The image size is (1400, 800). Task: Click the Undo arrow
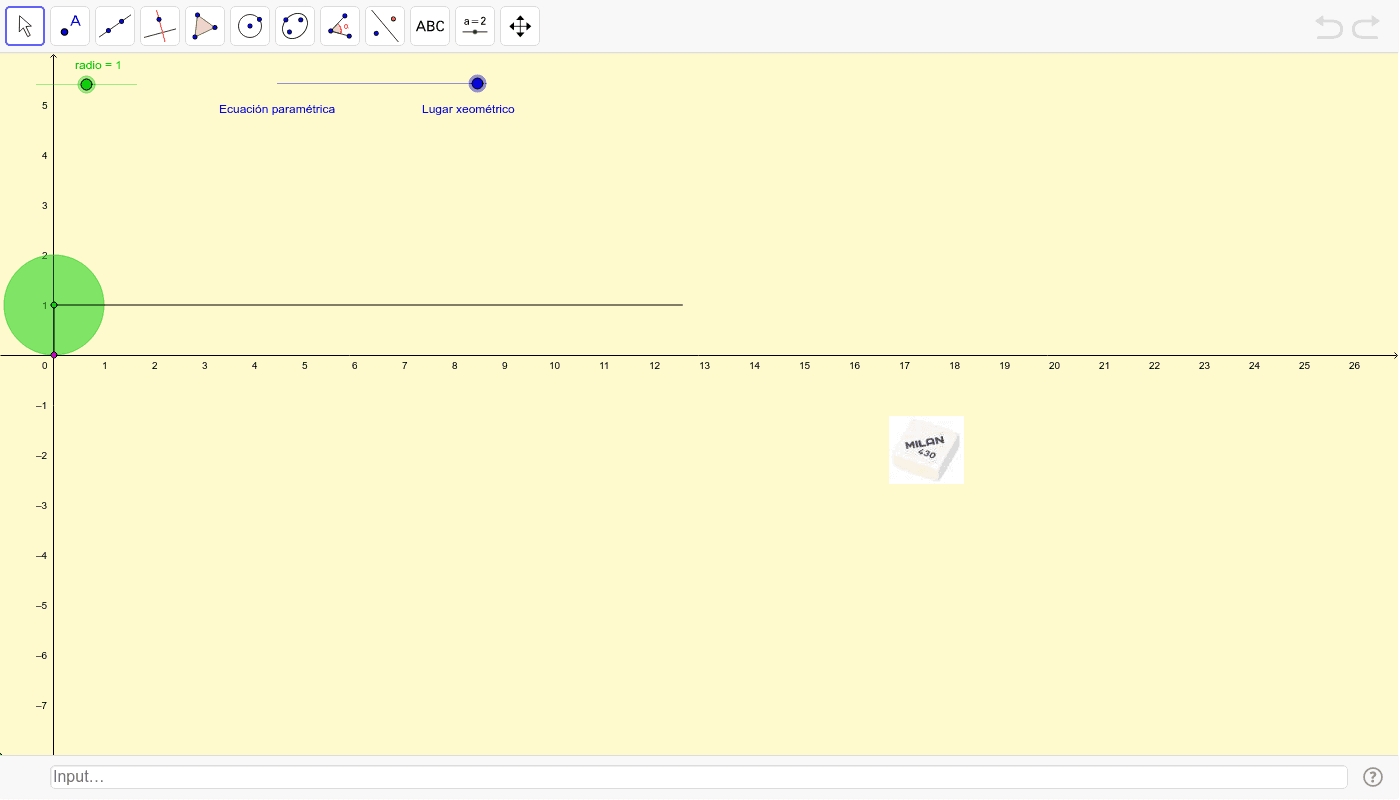(1329, 27)
